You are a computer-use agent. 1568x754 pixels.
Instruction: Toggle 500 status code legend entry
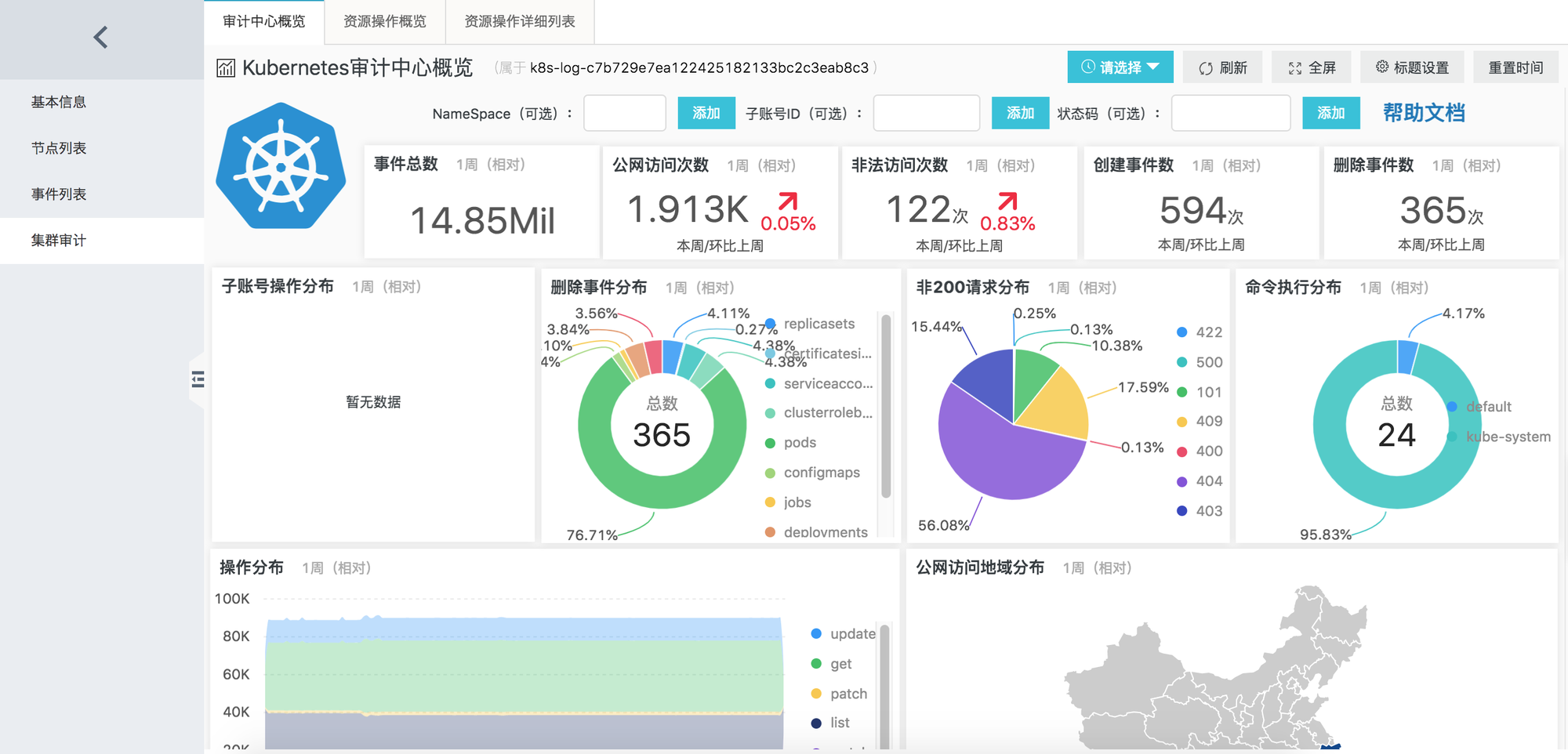pyautogui.click(x=1200, y=362)
